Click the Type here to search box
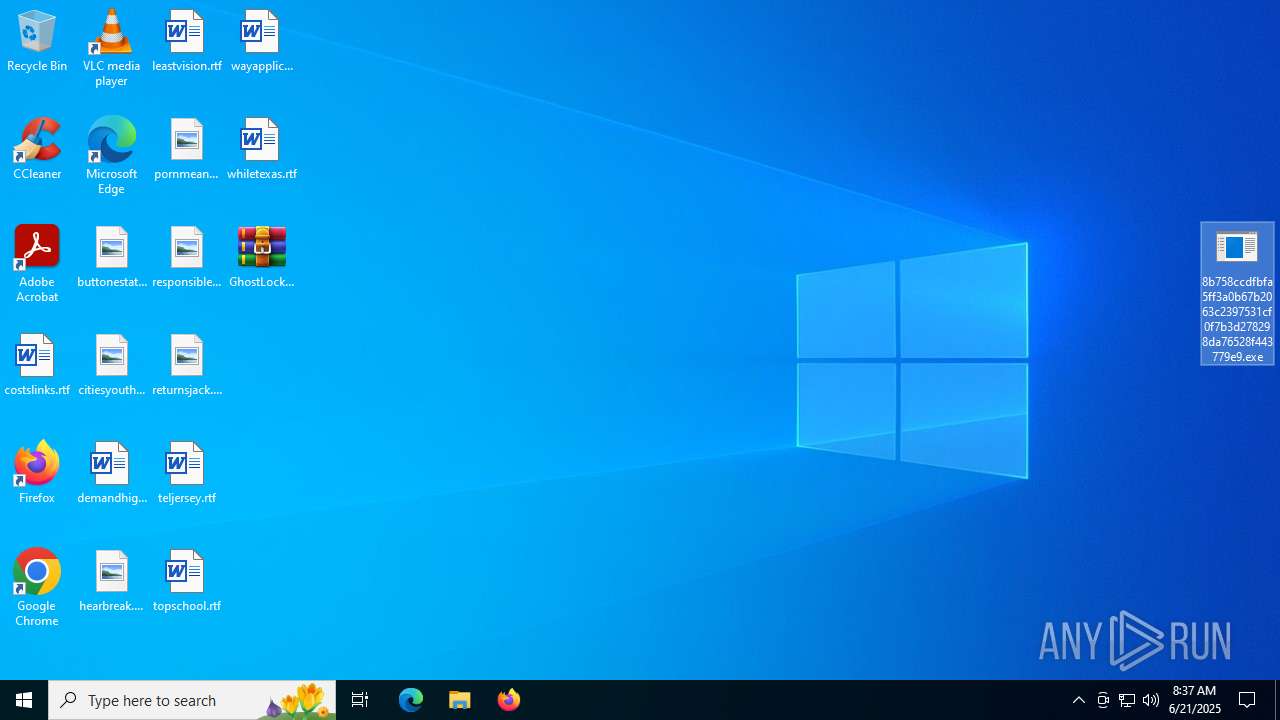Image resolution: width=1280 pixels, height=720 pixels. click(x=192, y=700)
